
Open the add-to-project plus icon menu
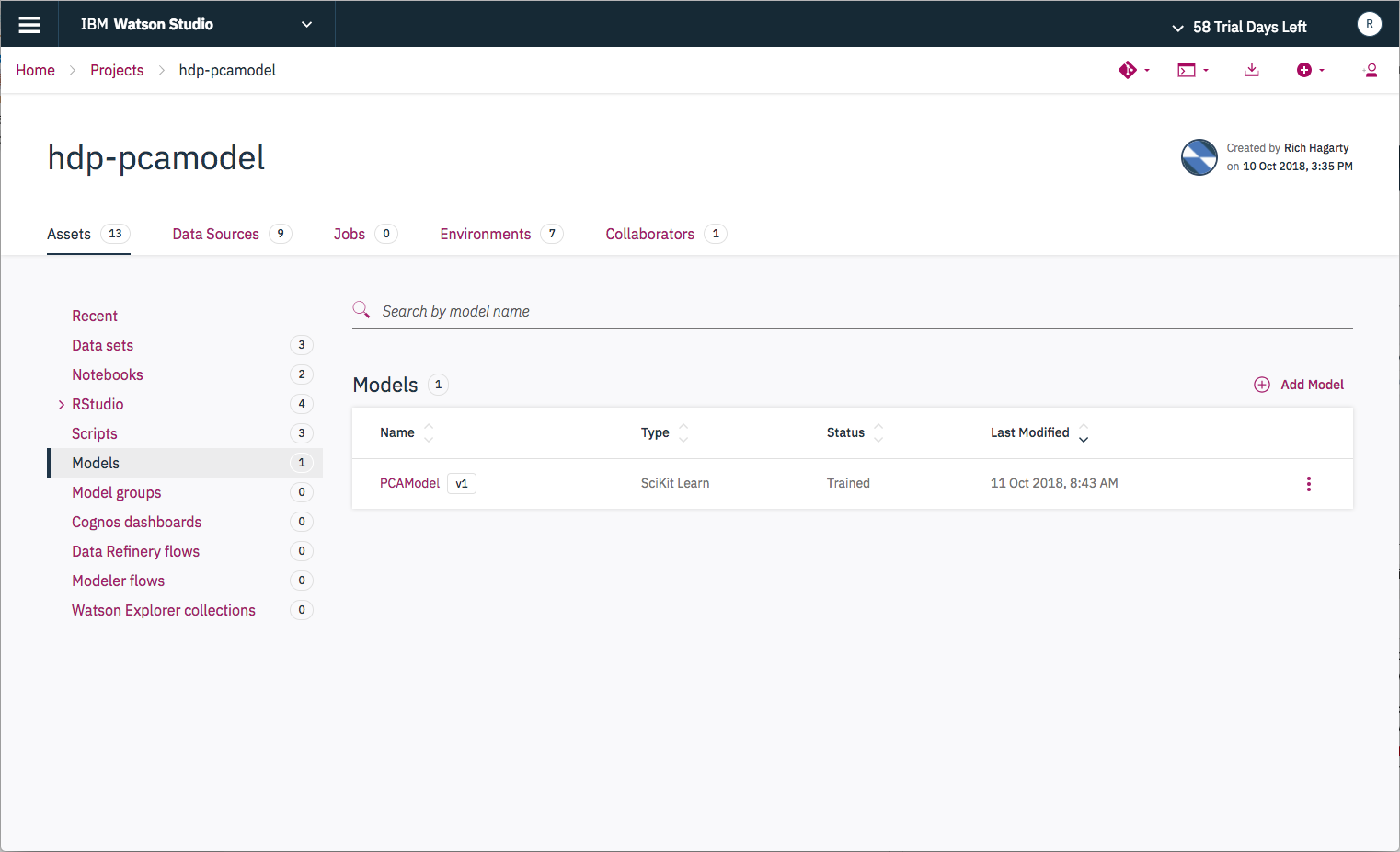click(1311, 70)
